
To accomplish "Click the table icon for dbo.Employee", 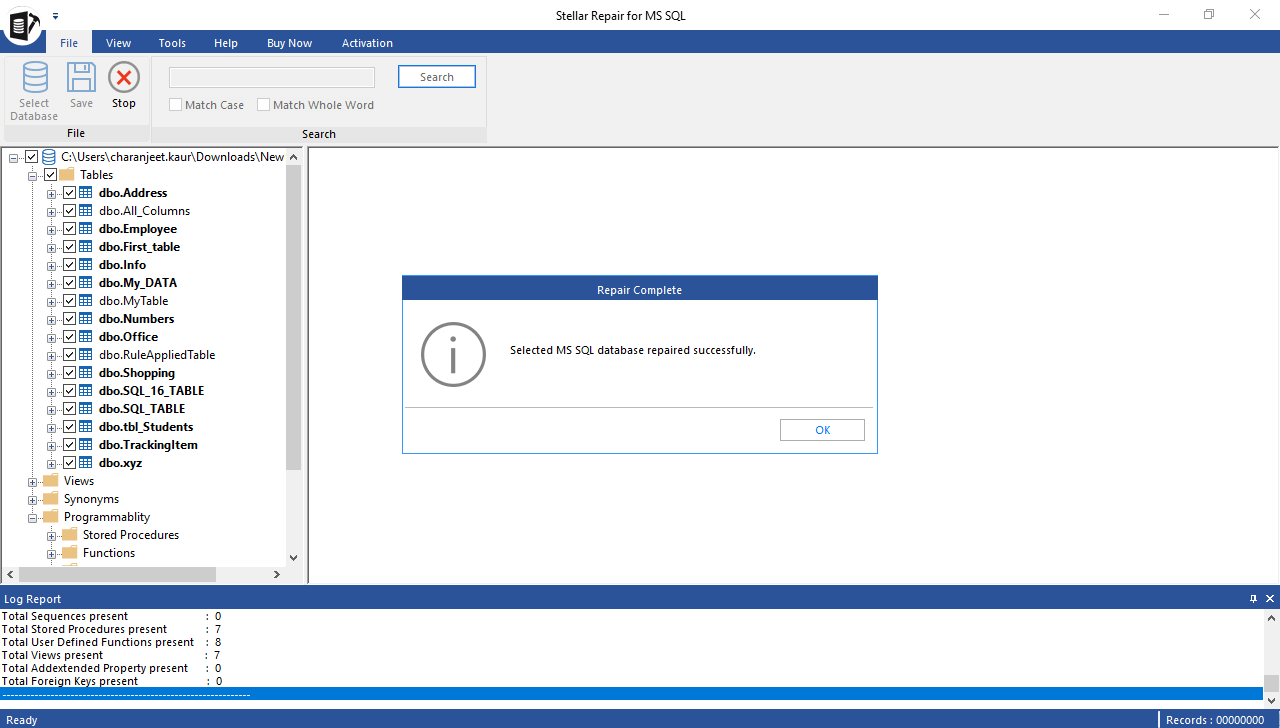I will 87,229.
